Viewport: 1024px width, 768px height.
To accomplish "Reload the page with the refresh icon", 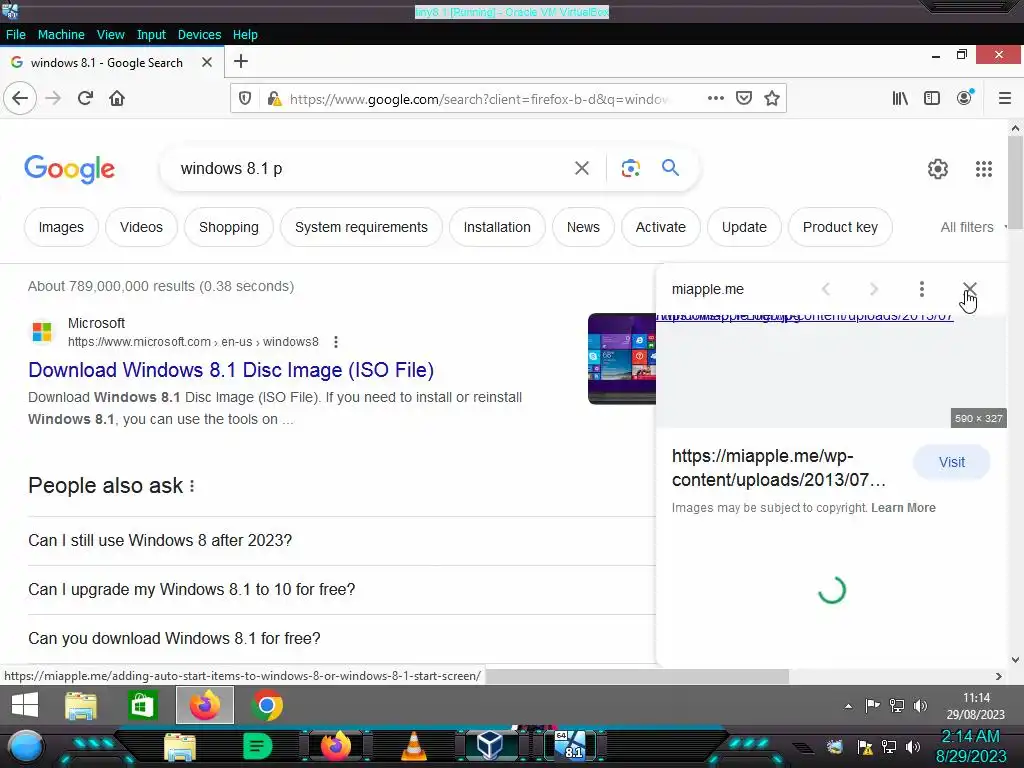I will [x=85, y=99].
